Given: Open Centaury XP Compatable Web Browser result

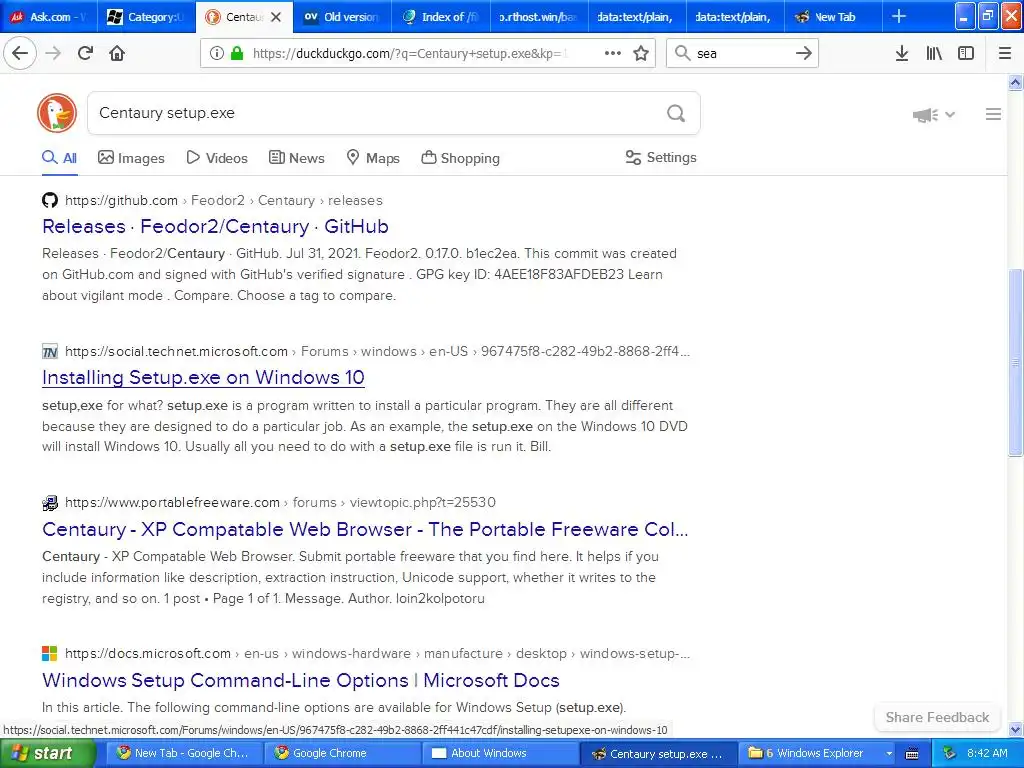Looking at the screenshot, I should coord(365,529).
